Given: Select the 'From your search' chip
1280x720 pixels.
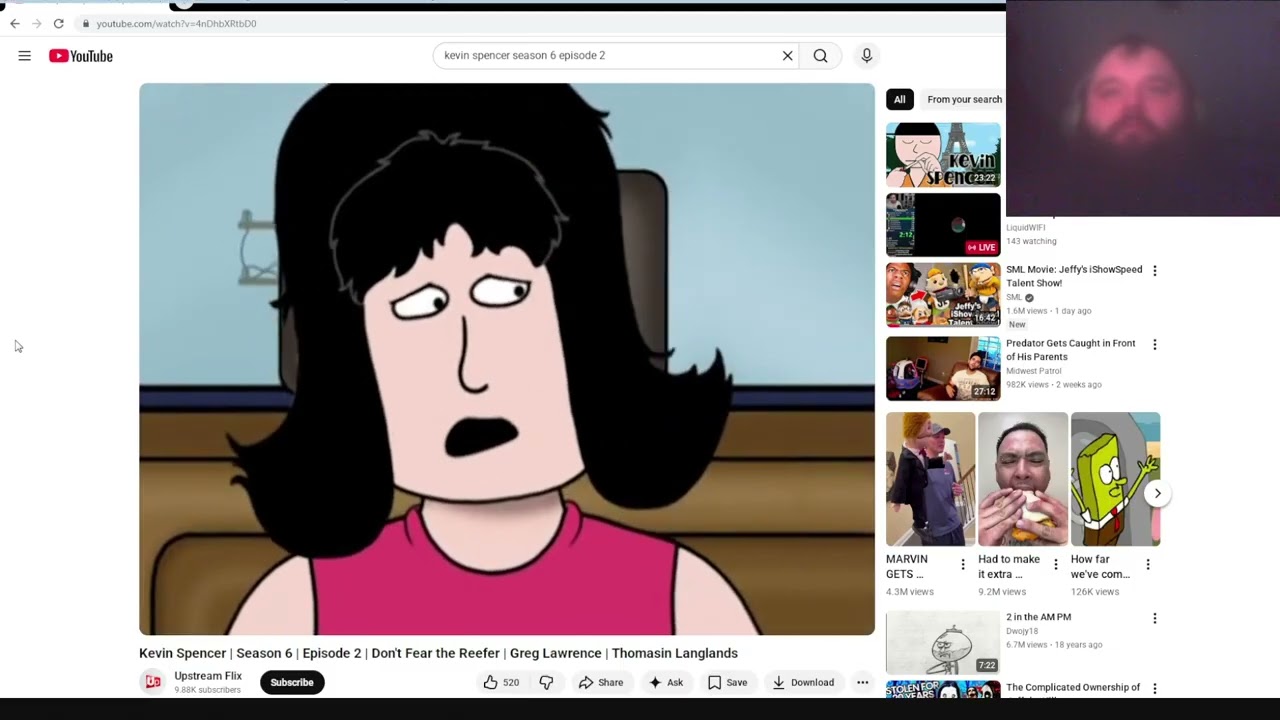Looking at the screenshot, I should [964, 99].
